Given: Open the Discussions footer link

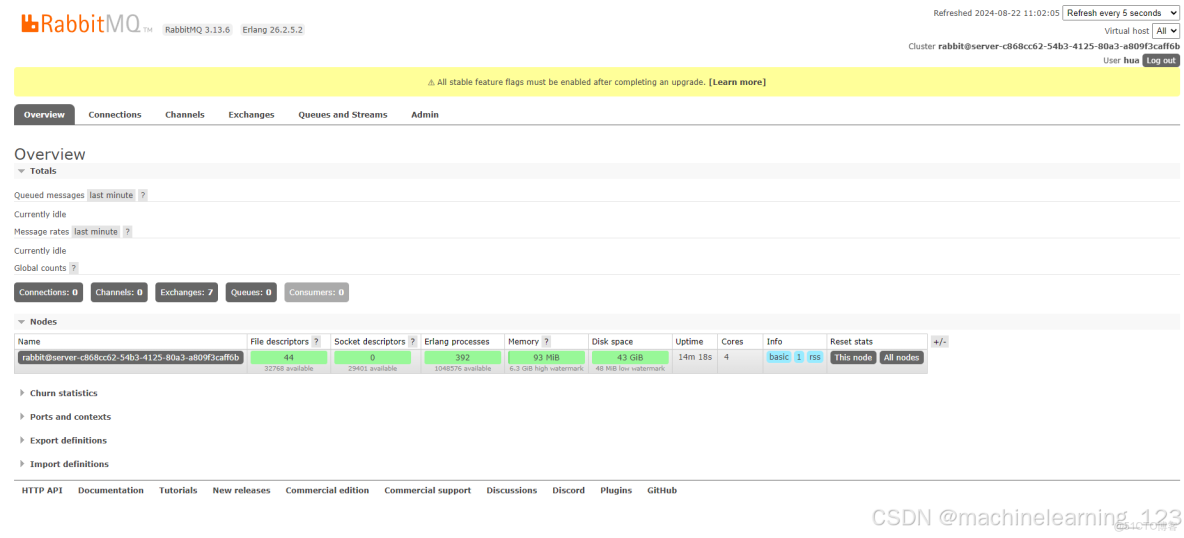Looking at the screenshot, I should pos(512,490).
